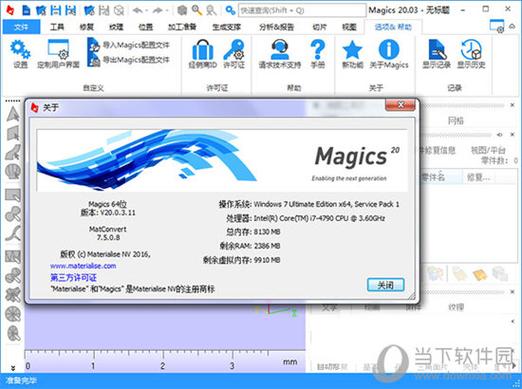The width and height of the screenshot is (522, 389).
Task: Select the 选项&帮助 ribbon tab
Action: tap(393, 27)
